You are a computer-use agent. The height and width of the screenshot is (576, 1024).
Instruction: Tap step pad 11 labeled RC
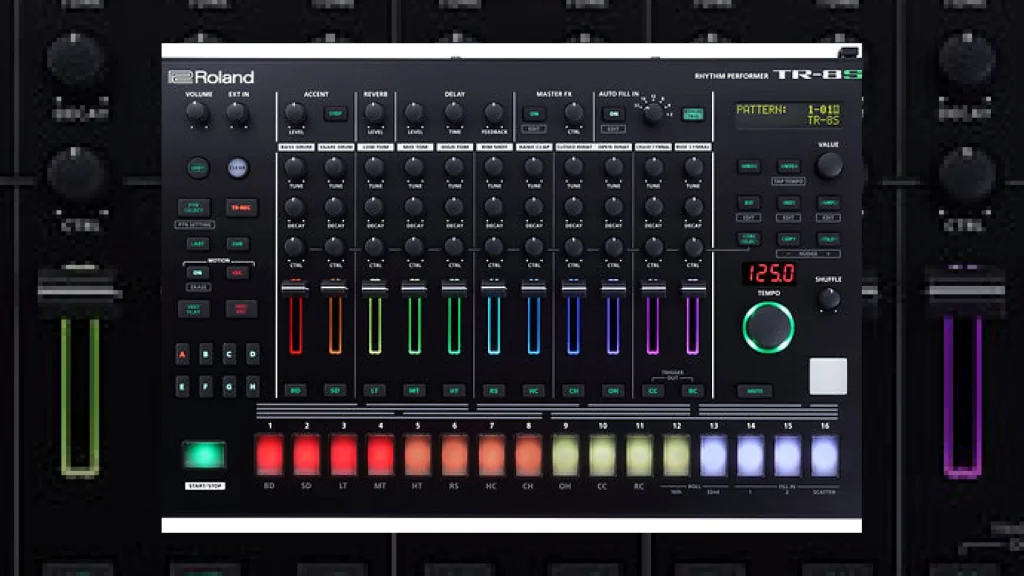click(639, 455)
